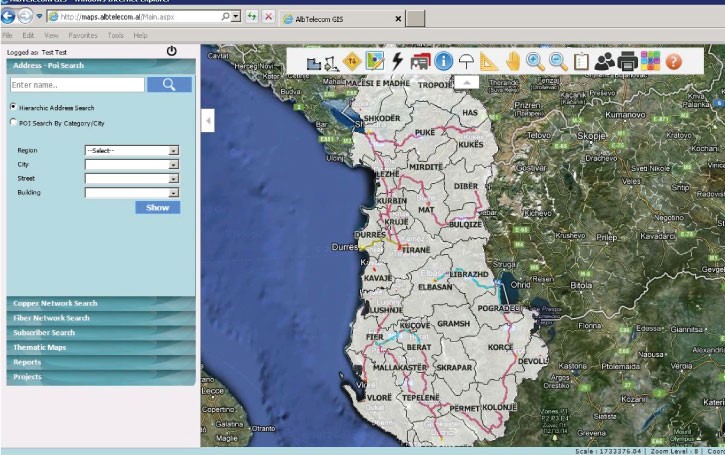Select the zoom out magnifier tool
The height and width of the screenshot is (455, 725).
(x=558, y=61)
